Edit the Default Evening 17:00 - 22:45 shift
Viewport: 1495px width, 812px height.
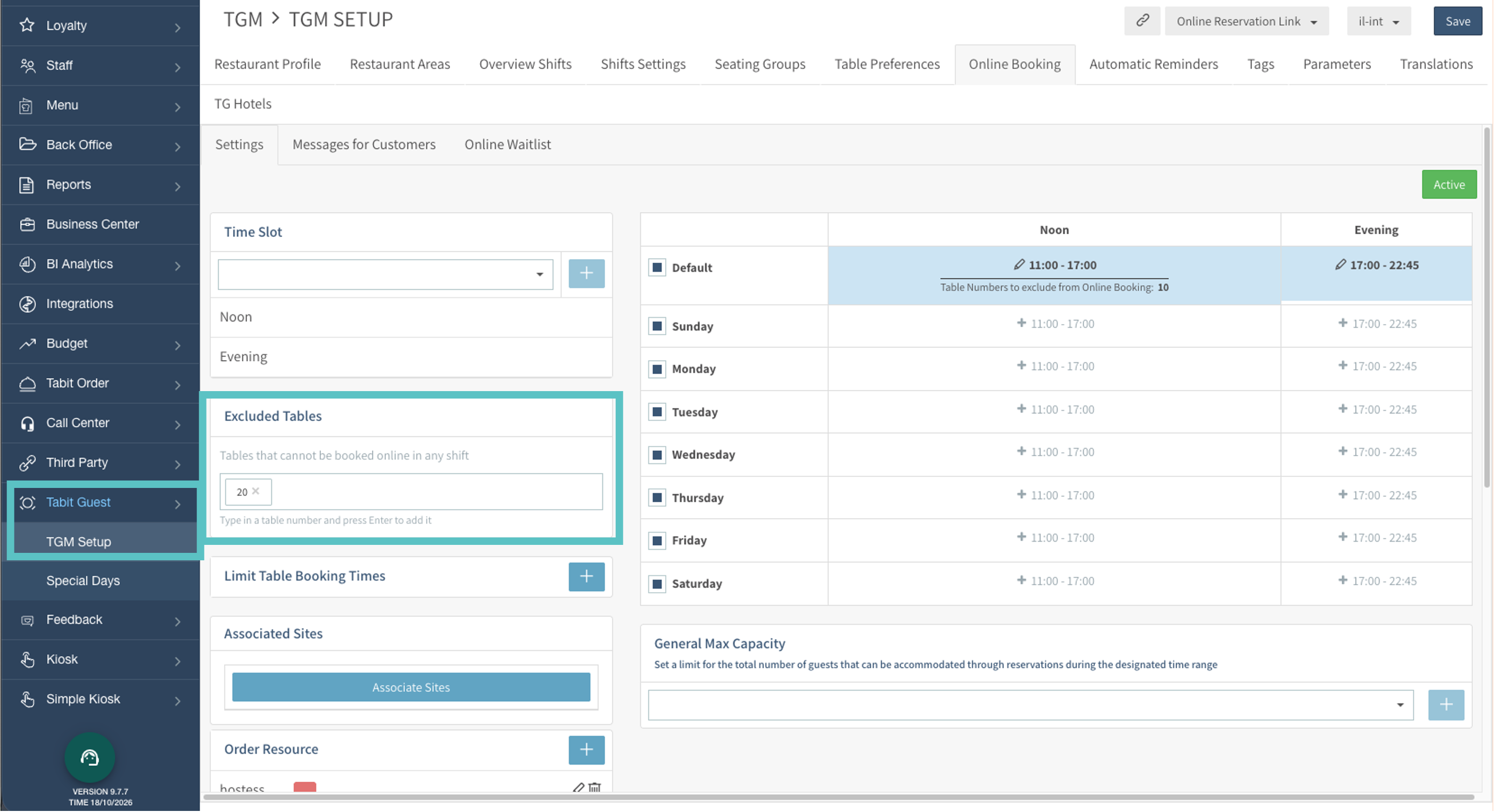pyautogui.click(x=1340, y=264)
